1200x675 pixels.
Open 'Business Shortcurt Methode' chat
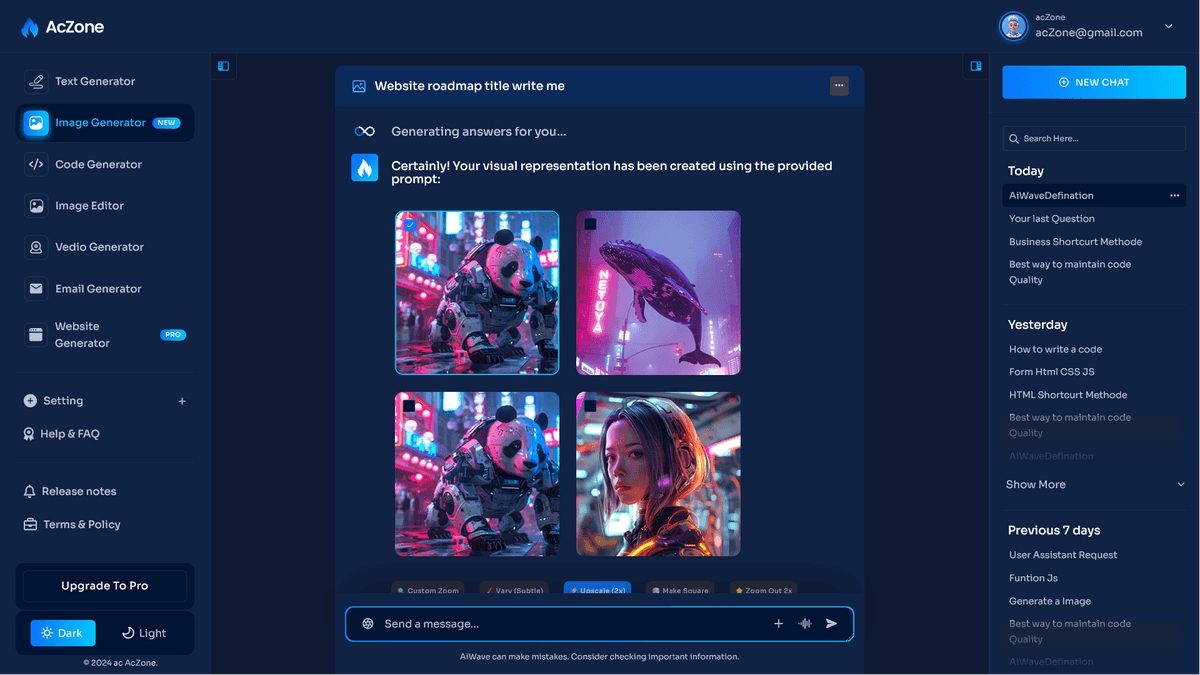1075,242
